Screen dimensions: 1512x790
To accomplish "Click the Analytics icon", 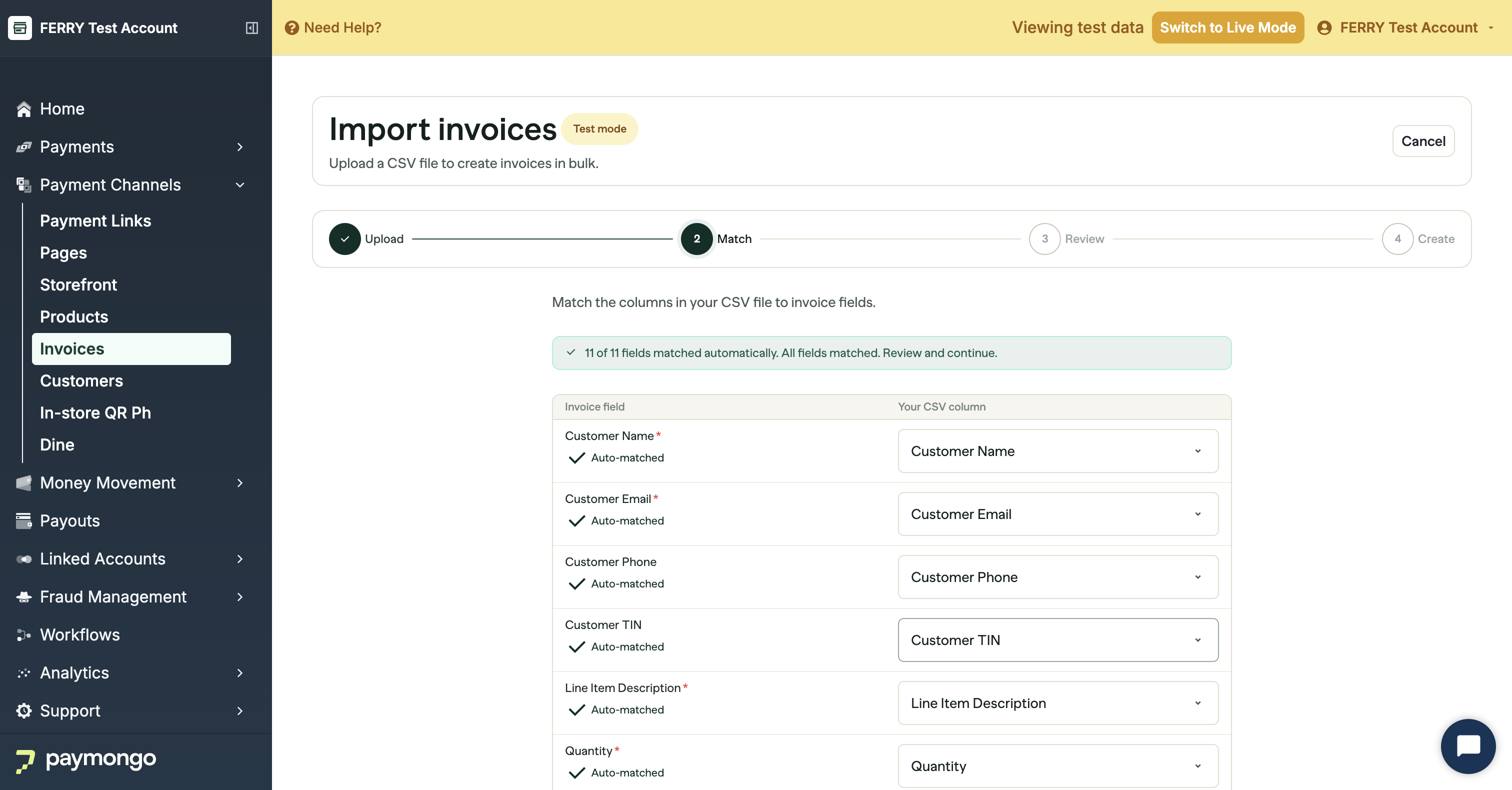I will point(23,672).
